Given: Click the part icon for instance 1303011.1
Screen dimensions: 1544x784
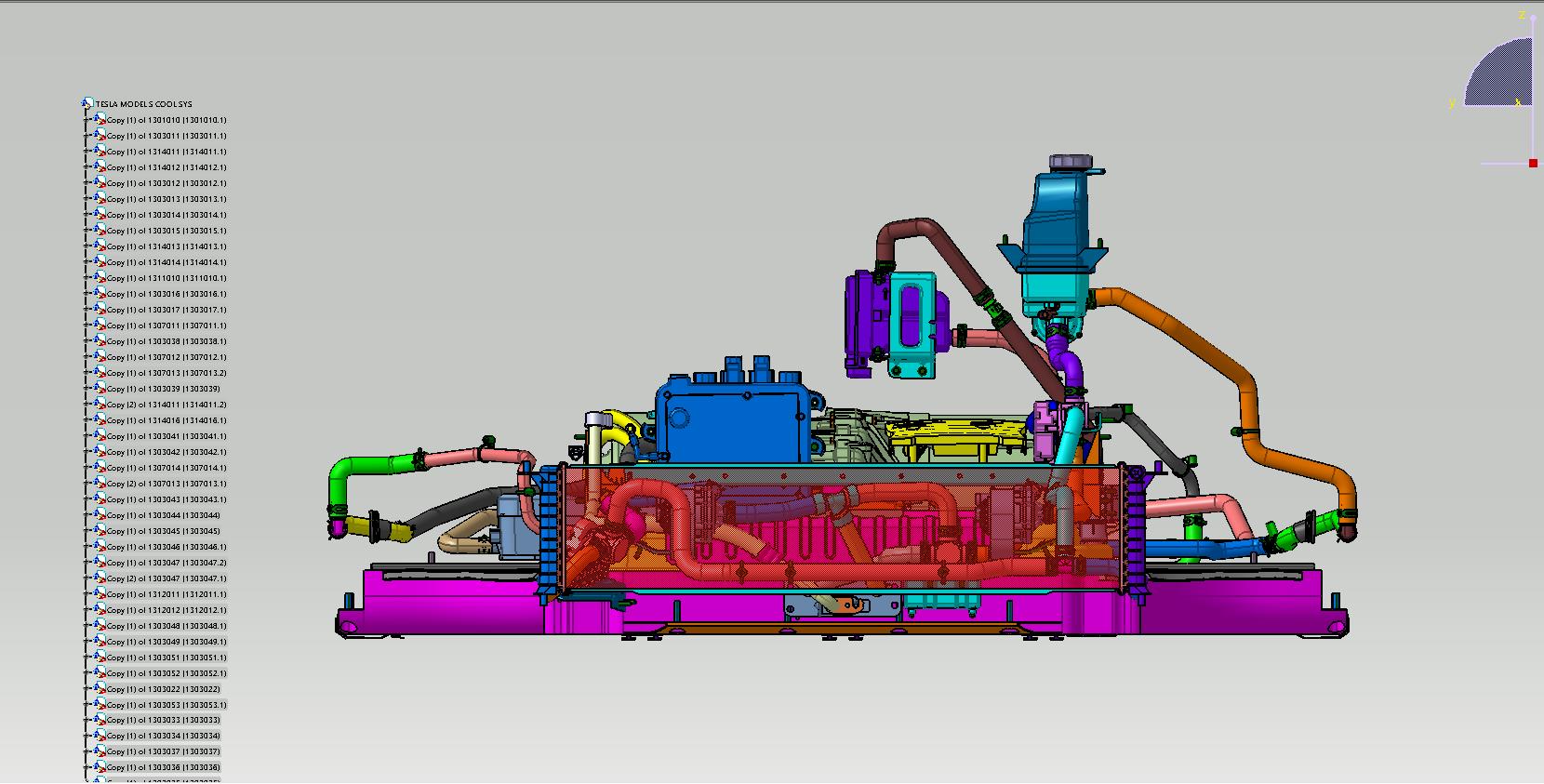Looking at the screenshot, I should tap(100, 135).
